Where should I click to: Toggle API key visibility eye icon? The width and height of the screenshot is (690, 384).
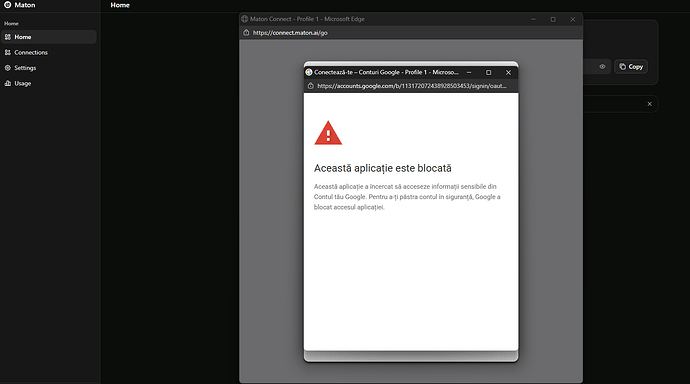click(x=602, y=66)
